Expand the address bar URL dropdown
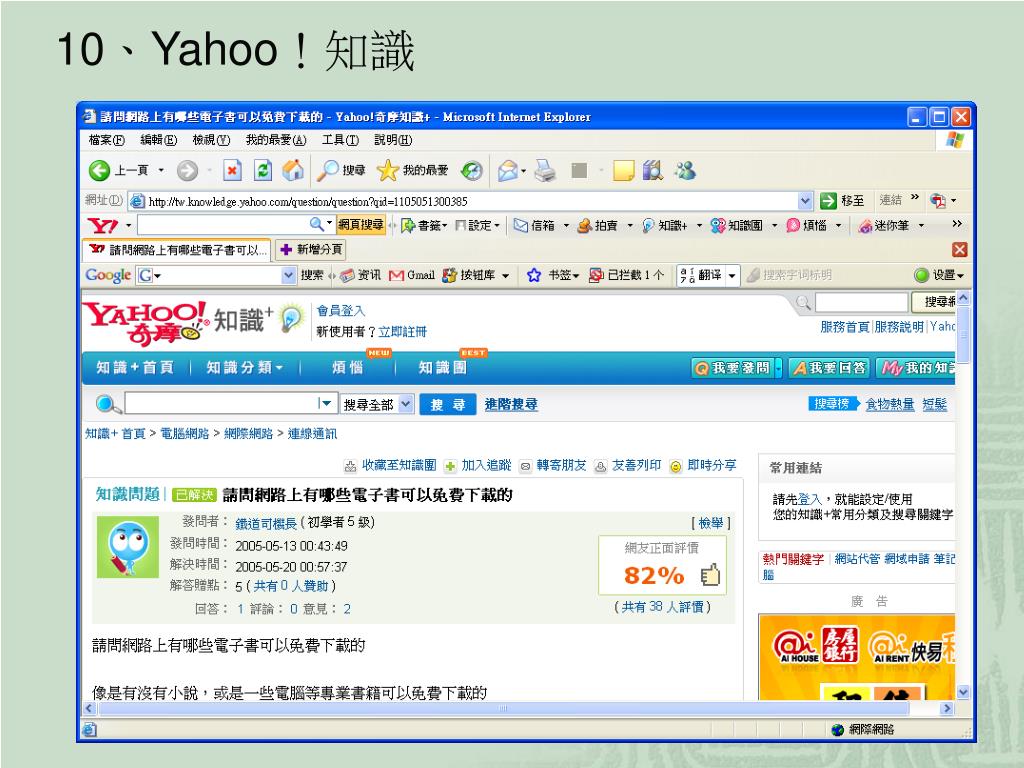The image size is (1024, 768). point(805,201)
